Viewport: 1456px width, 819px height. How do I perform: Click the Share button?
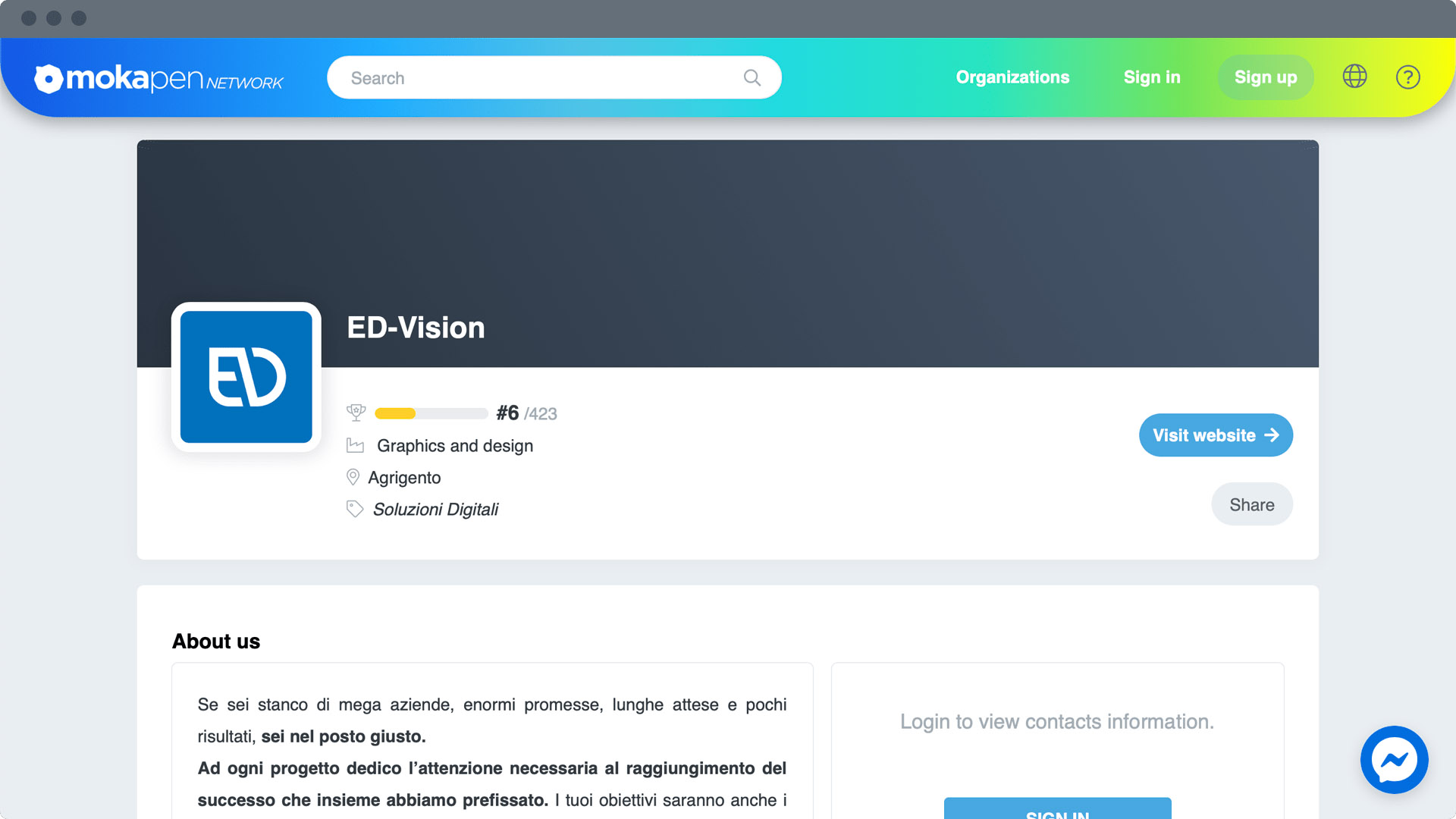(x=1252, y=504)
